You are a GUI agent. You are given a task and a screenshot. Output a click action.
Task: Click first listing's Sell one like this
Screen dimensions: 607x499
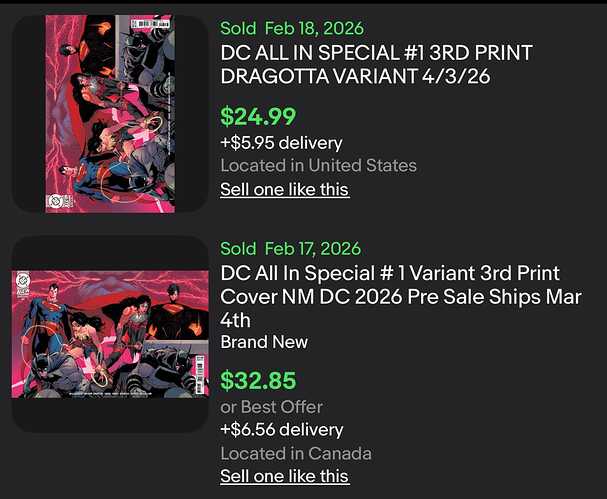point(285,190)
